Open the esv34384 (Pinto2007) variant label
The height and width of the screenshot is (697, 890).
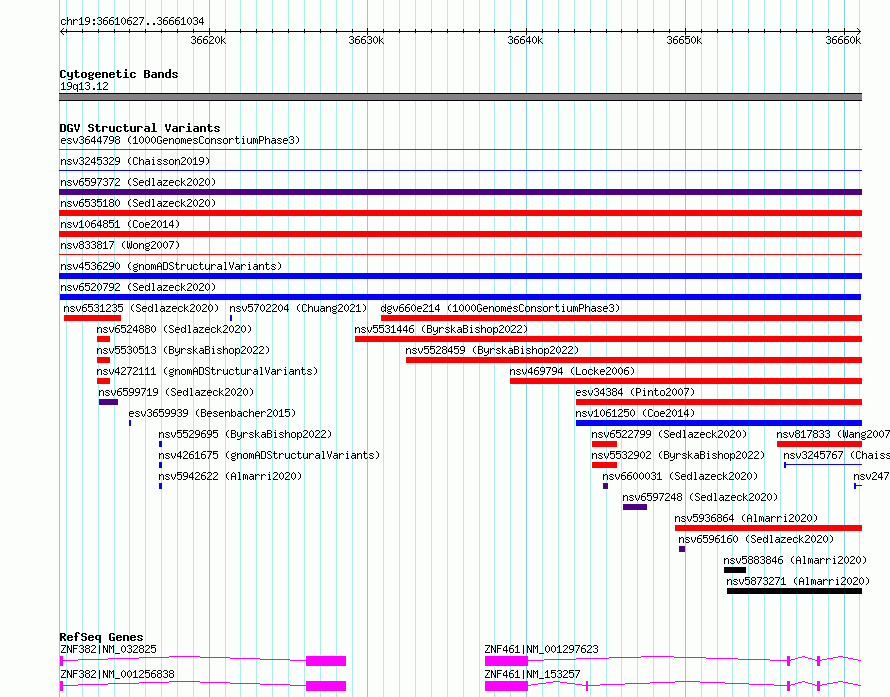(x=635, y=392)
